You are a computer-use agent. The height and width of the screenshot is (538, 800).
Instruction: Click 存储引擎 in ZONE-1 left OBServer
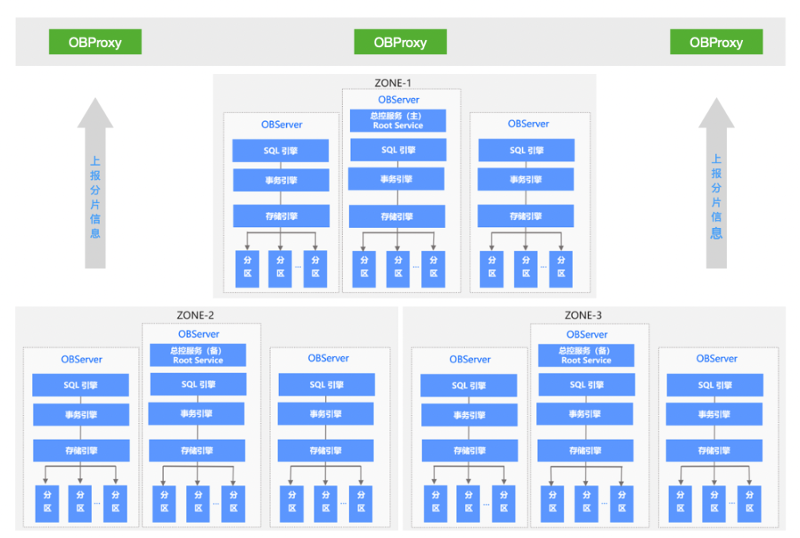281,216
